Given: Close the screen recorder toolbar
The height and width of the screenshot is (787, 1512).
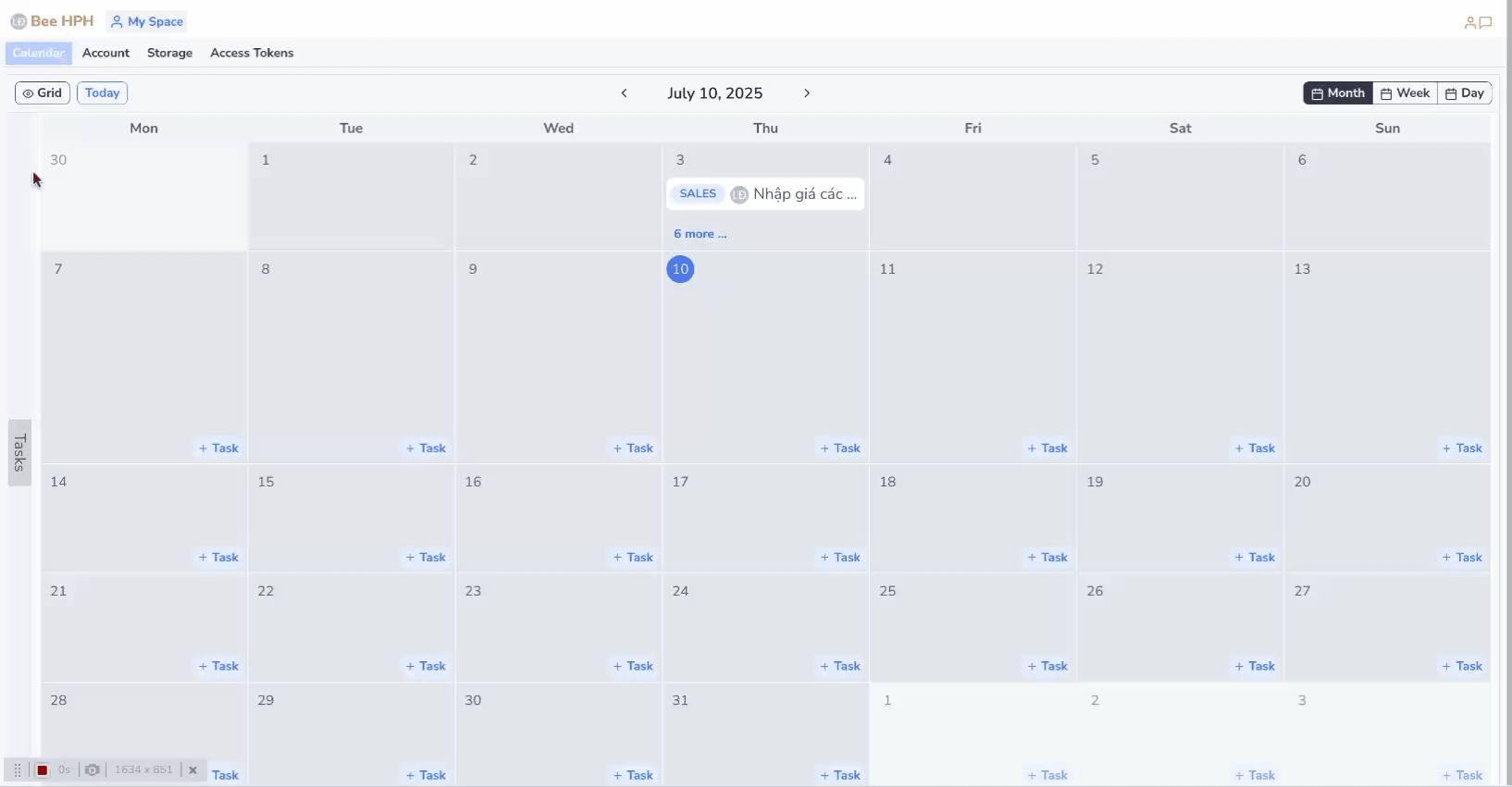Looking at the screenshot, I should pos(192,770).
